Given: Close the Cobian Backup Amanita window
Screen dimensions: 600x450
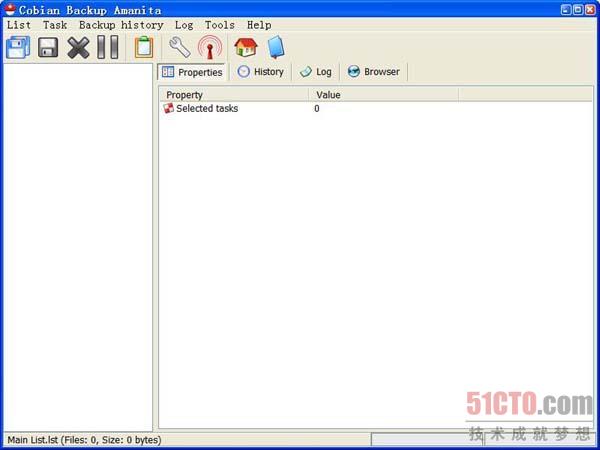Looking at the screenshot, I should (x=590, y=10).
